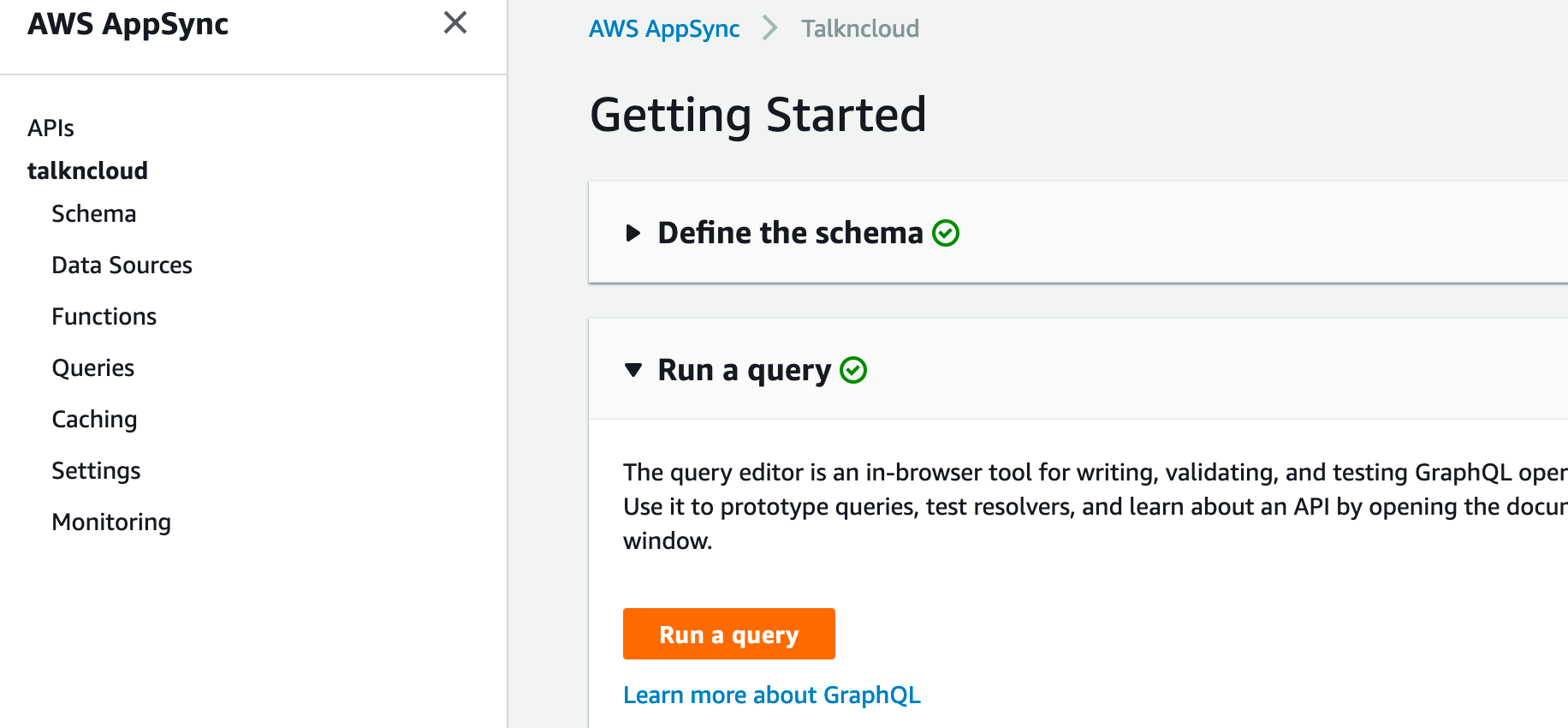
Task: Go to the Settings page
Action: [x=96, y=471]
